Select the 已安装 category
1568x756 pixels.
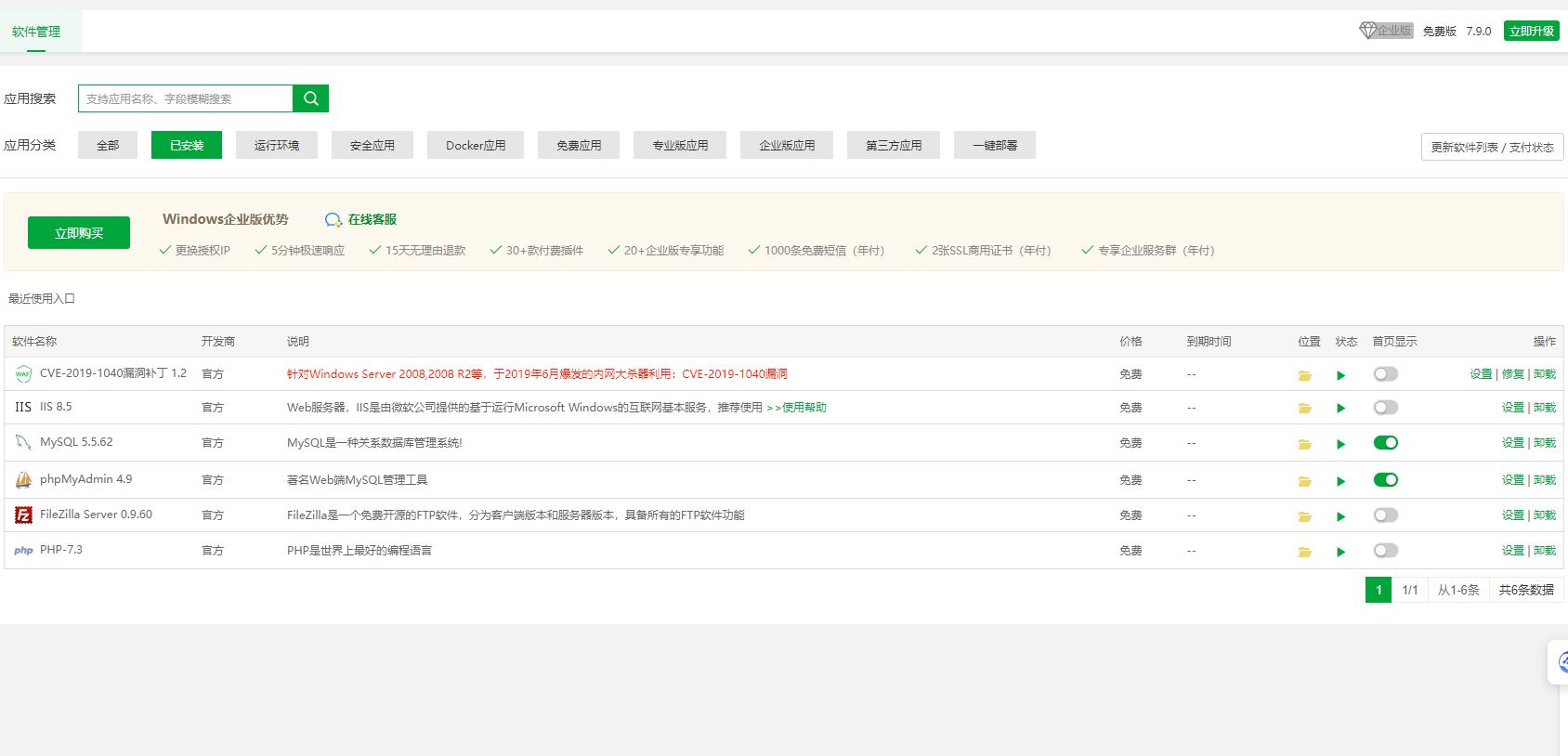(x=187, y=145)
